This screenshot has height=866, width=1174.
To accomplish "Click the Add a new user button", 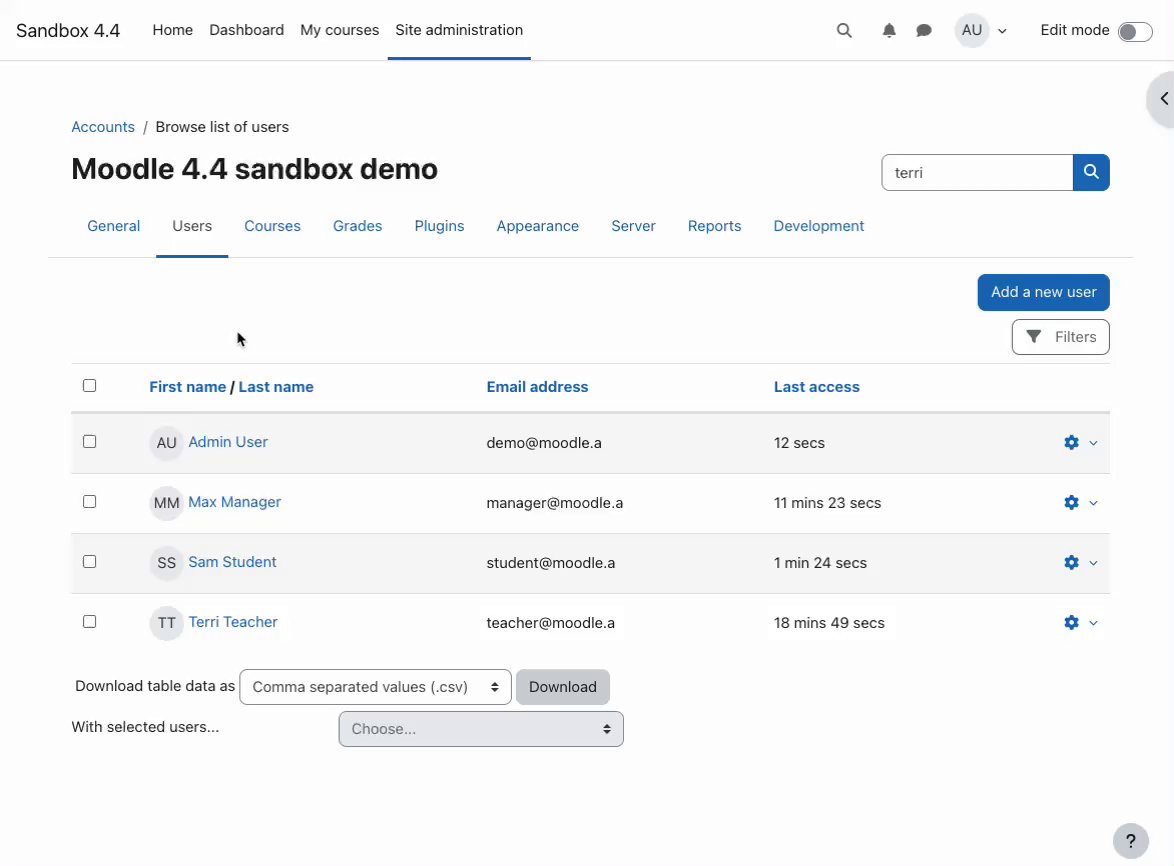I will 1044,292.
